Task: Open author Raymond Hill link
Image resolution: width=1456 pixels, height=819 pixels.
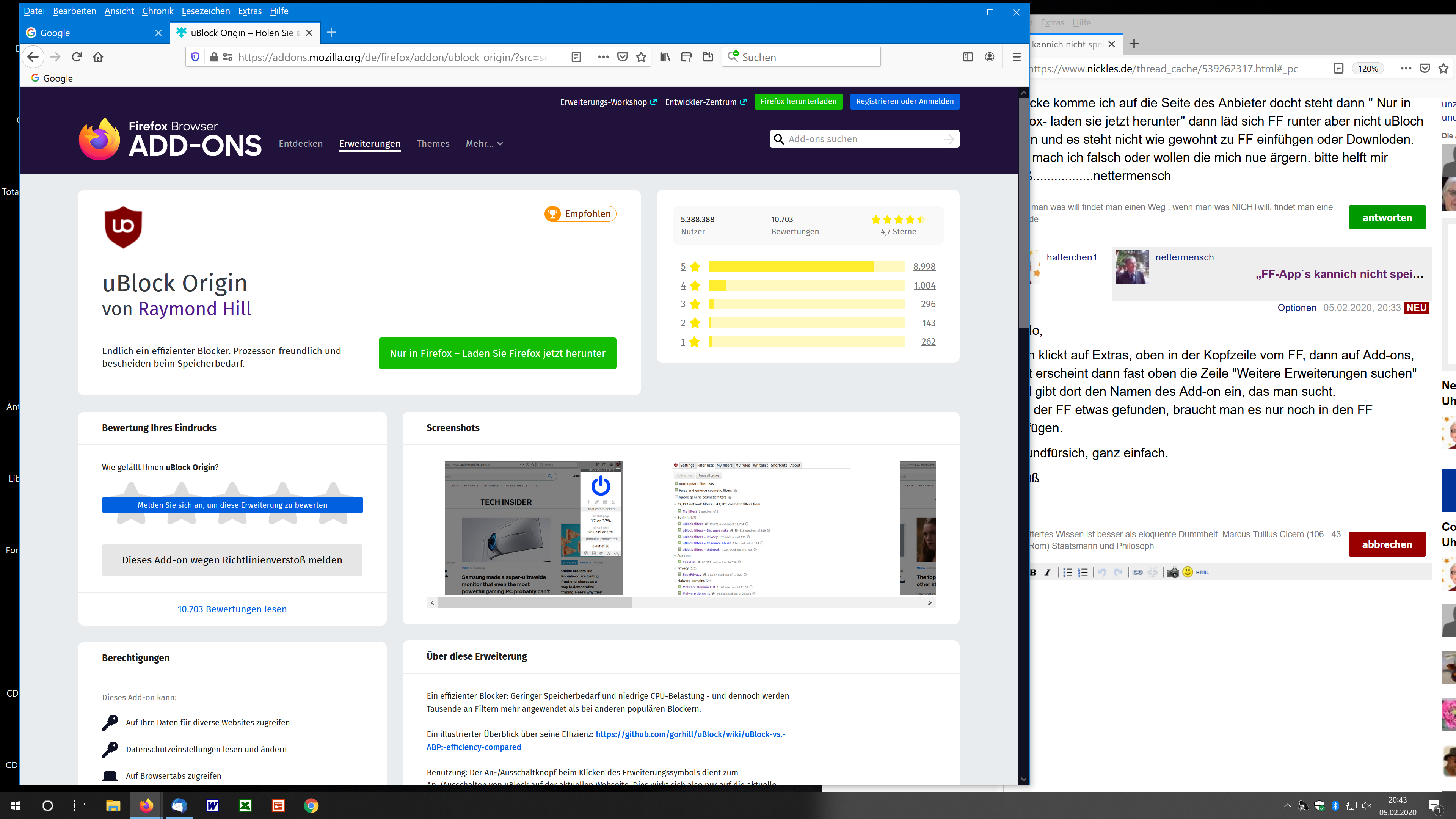Action: click(x=195, y=309)
